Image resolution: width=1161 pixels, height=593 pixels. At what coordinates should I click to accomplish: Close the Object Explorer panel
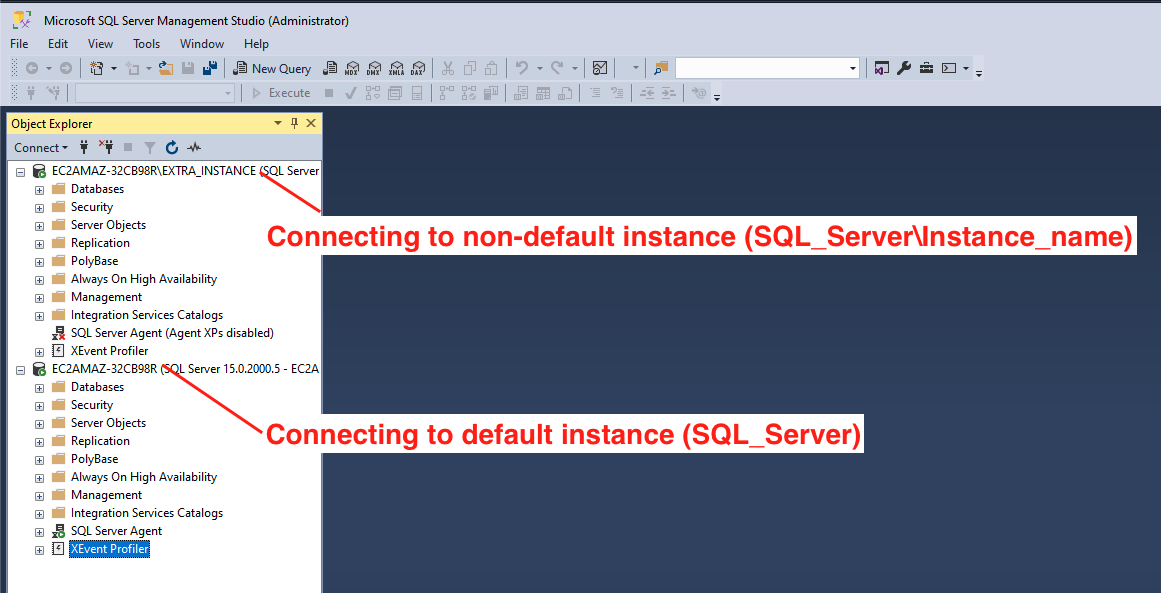310,123
